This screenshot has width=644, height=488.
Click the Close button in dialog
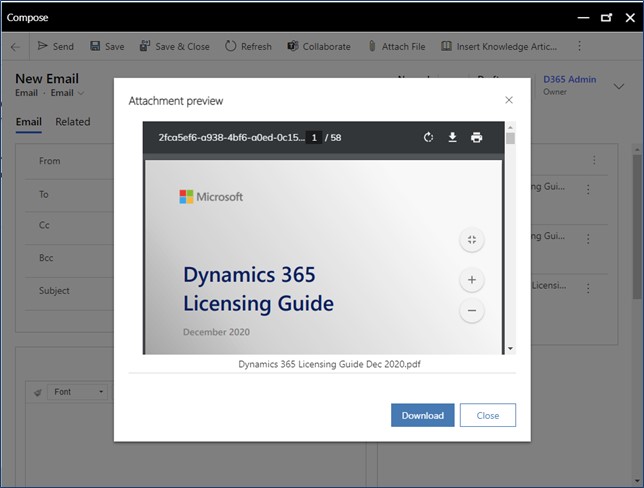(x=488, y=415)
